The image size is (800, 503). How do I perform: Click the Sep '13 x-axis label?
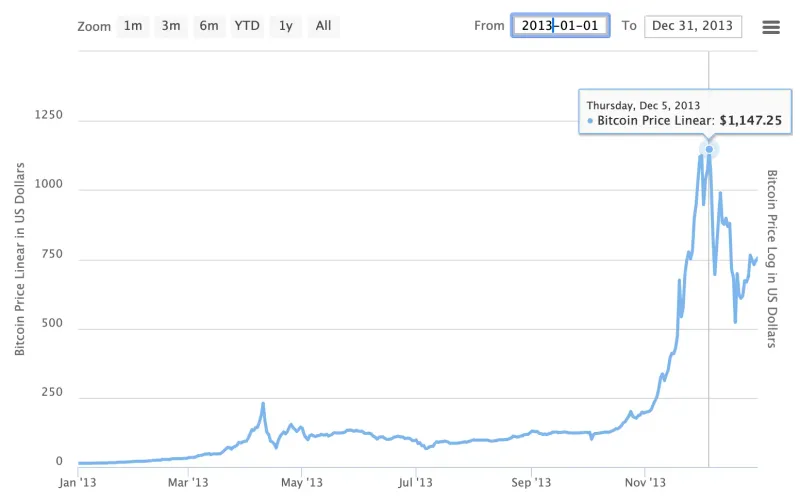point(531,483)
